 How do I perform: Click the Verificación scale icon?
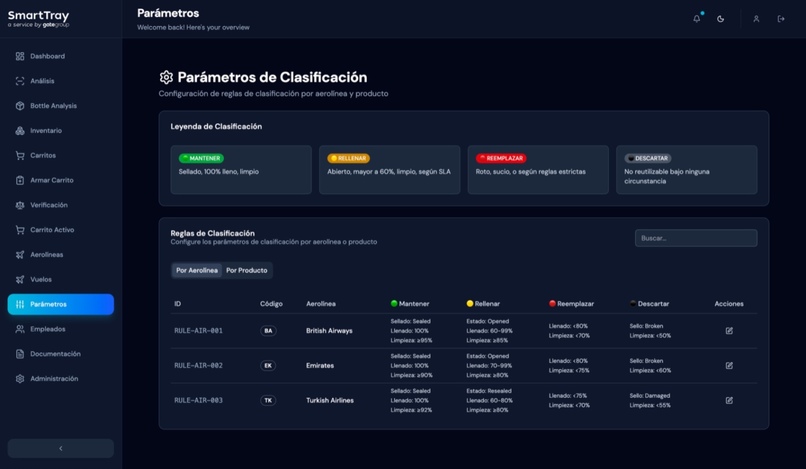tap(20, 205)
